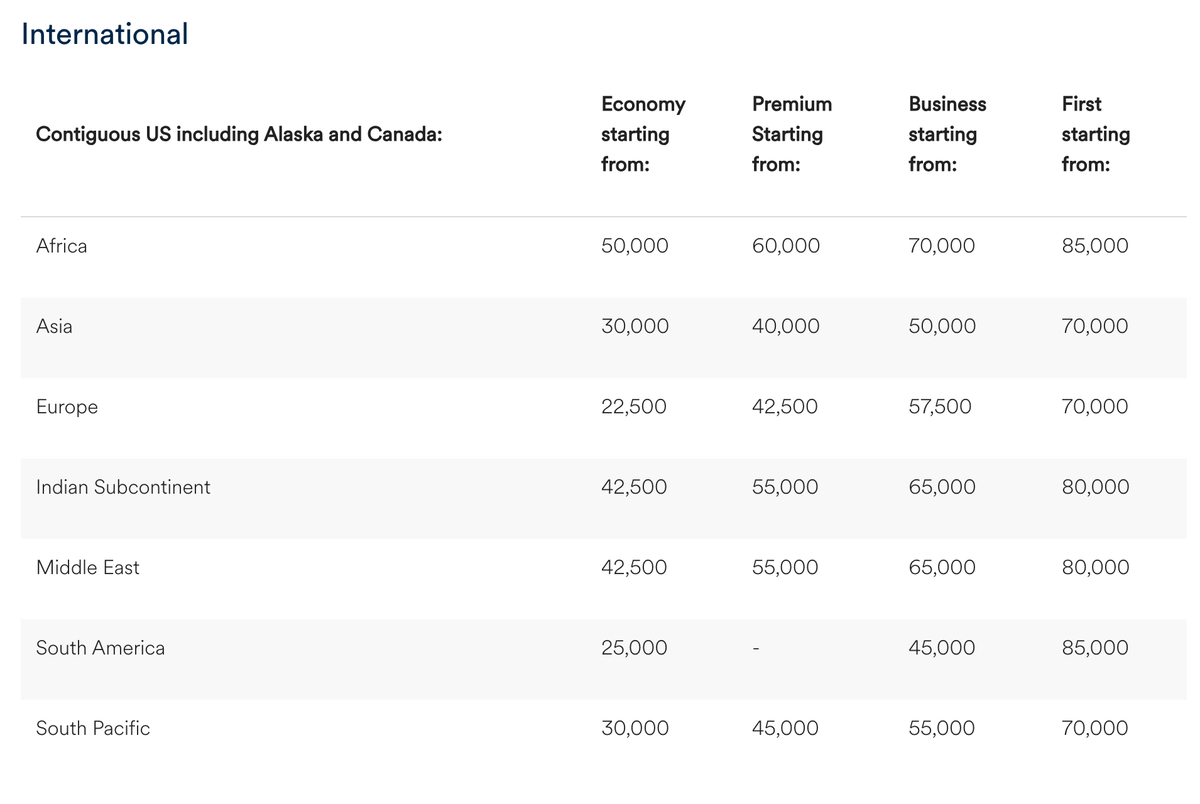Select Europe's Business value of 57,500
Image resolution: width=1200 pixels, height=804 pixels.
coord(940,407)
